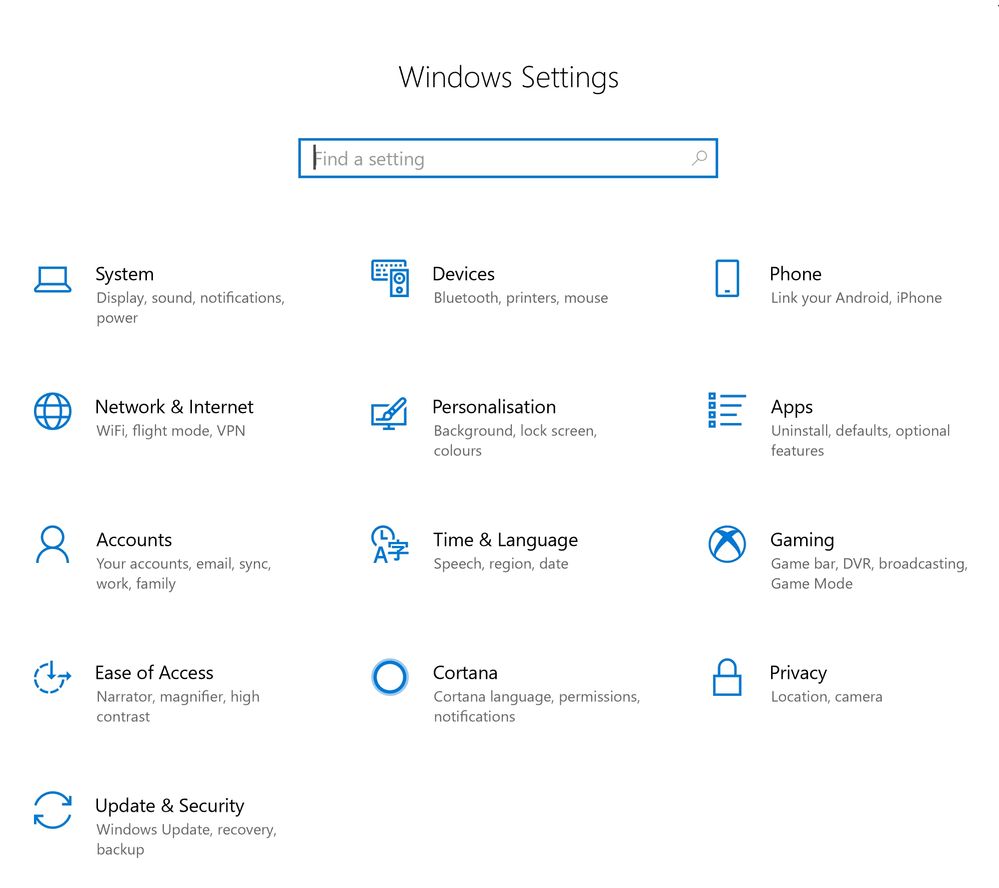Click the 'Personalisation' heading text

(494, 407)
